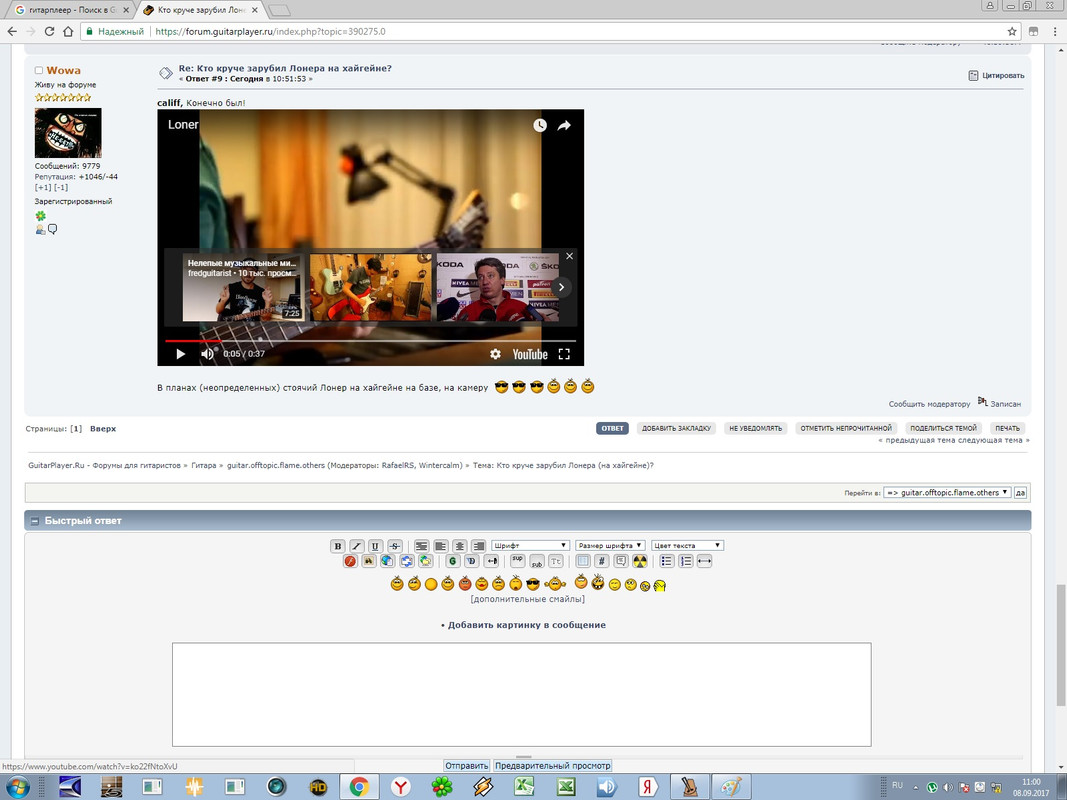Insert sunglasses cool smiley
This screenshot has width=1067, height=800.
533,584
